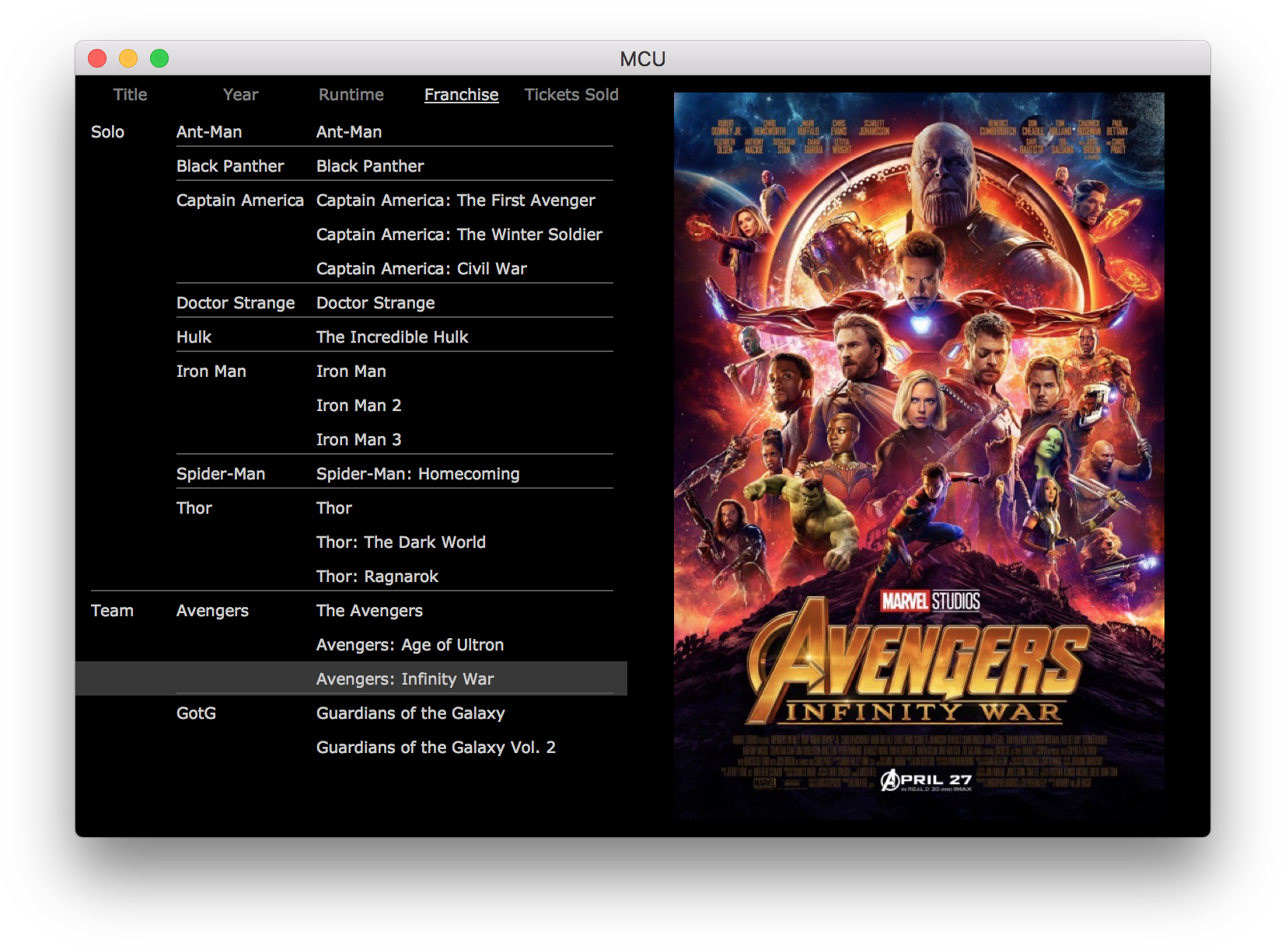Viewport: 1285px width, 952px height.
Task: Sort movies by the Year column
Action: click(x=240, y=94)
